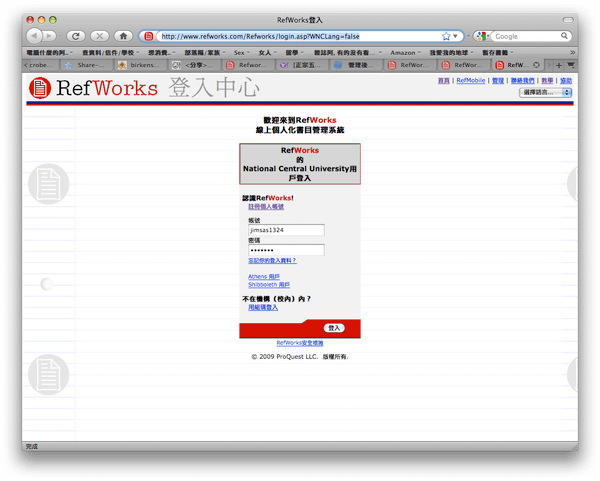The width and height of the screenshot is (600, 481).
Task: Show more bookmarks with the overflow chevron
Action: click(572, 52)
